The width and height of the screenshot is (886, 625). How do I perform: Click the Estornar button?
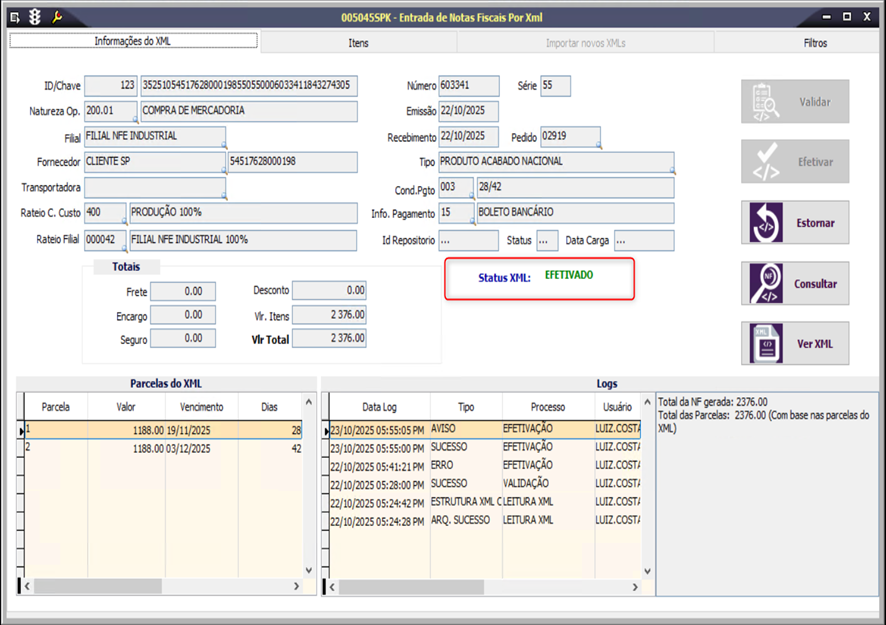click(795, 223)
